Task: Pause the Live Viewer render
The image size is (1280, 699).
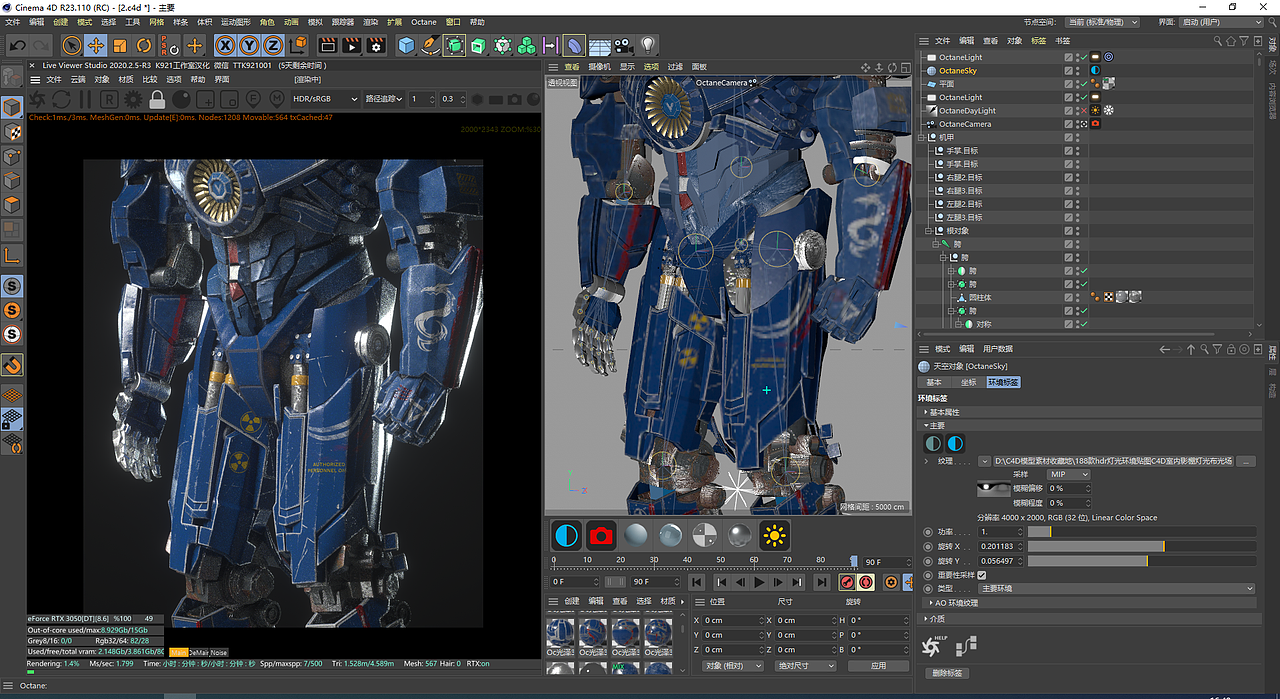Action: (85, 99)
